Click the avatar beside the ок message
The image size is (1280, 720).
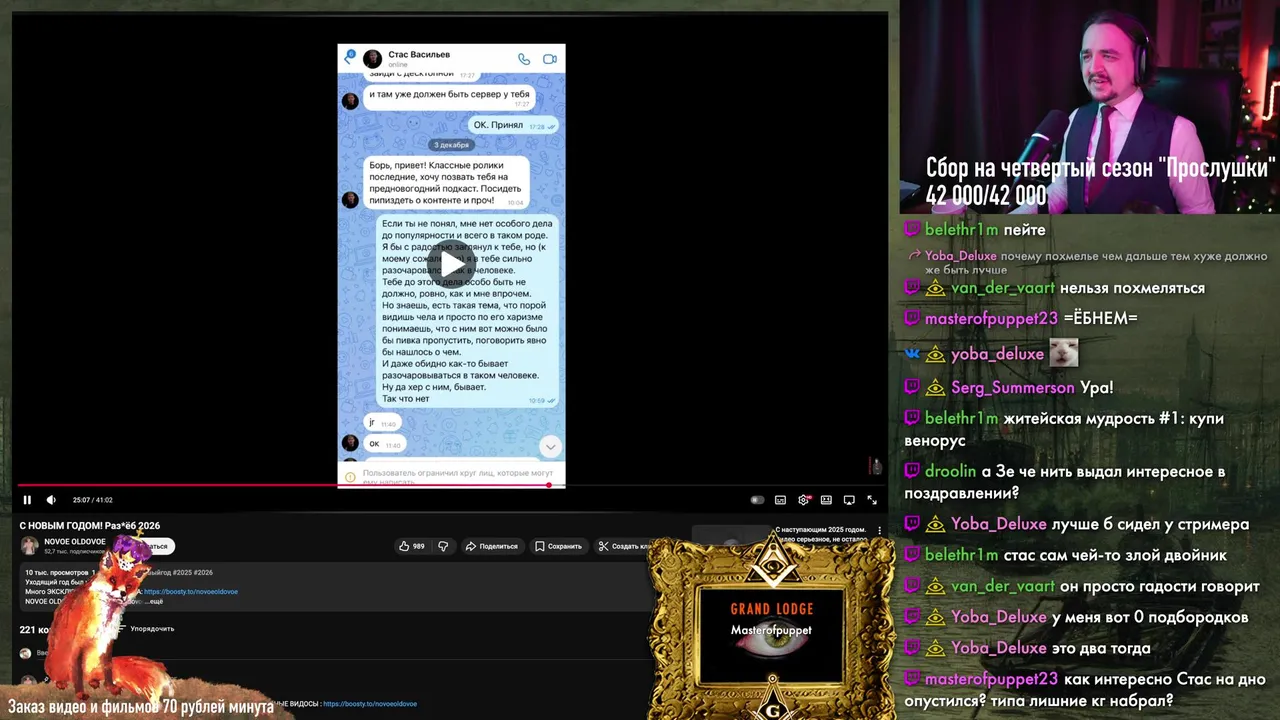tap(350, 443)
